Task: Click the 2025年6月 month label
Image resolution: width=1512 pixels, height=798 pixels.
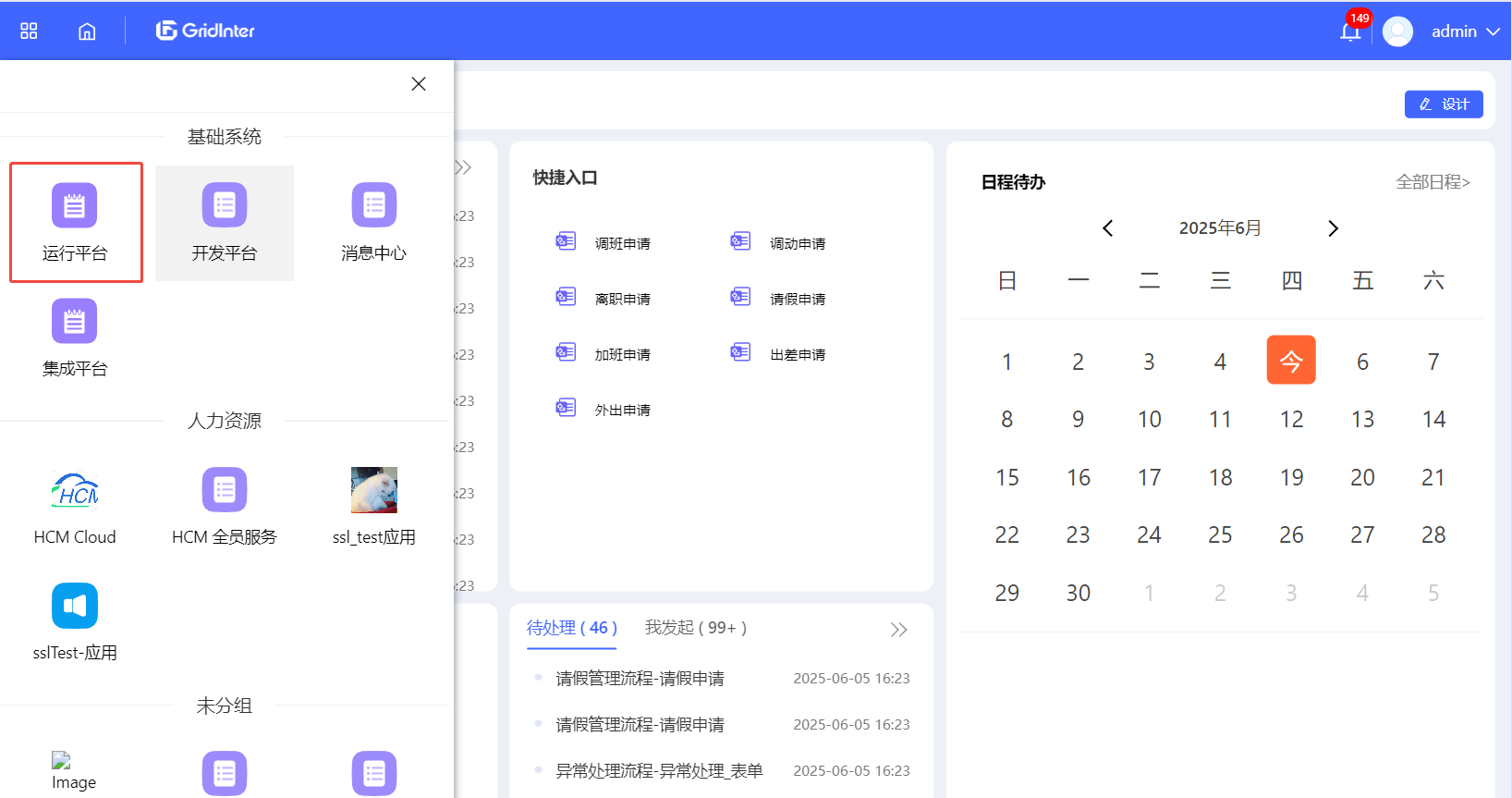Action: click(x=1220, y=228)
